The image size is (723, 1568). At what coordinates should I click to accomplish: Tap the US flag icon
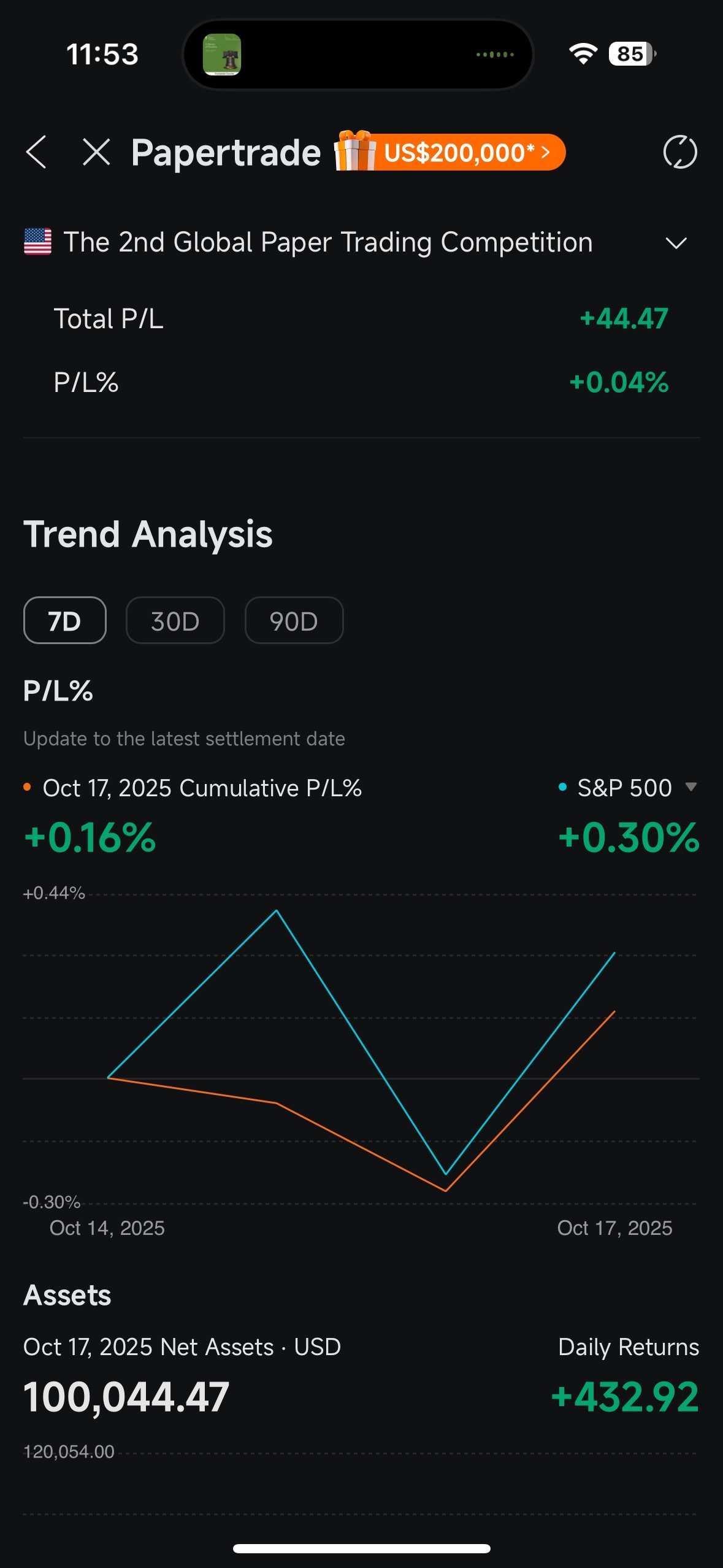point(37,242)
